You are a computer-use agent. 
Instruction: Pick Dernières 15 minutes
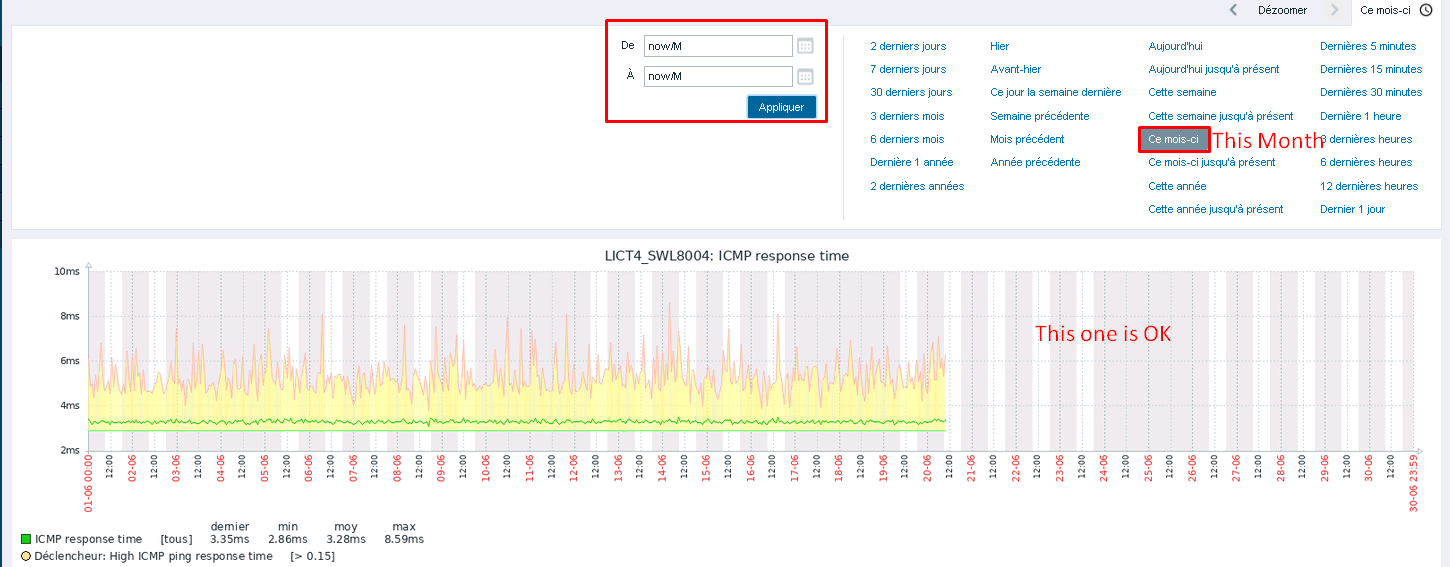(1371, 69)
